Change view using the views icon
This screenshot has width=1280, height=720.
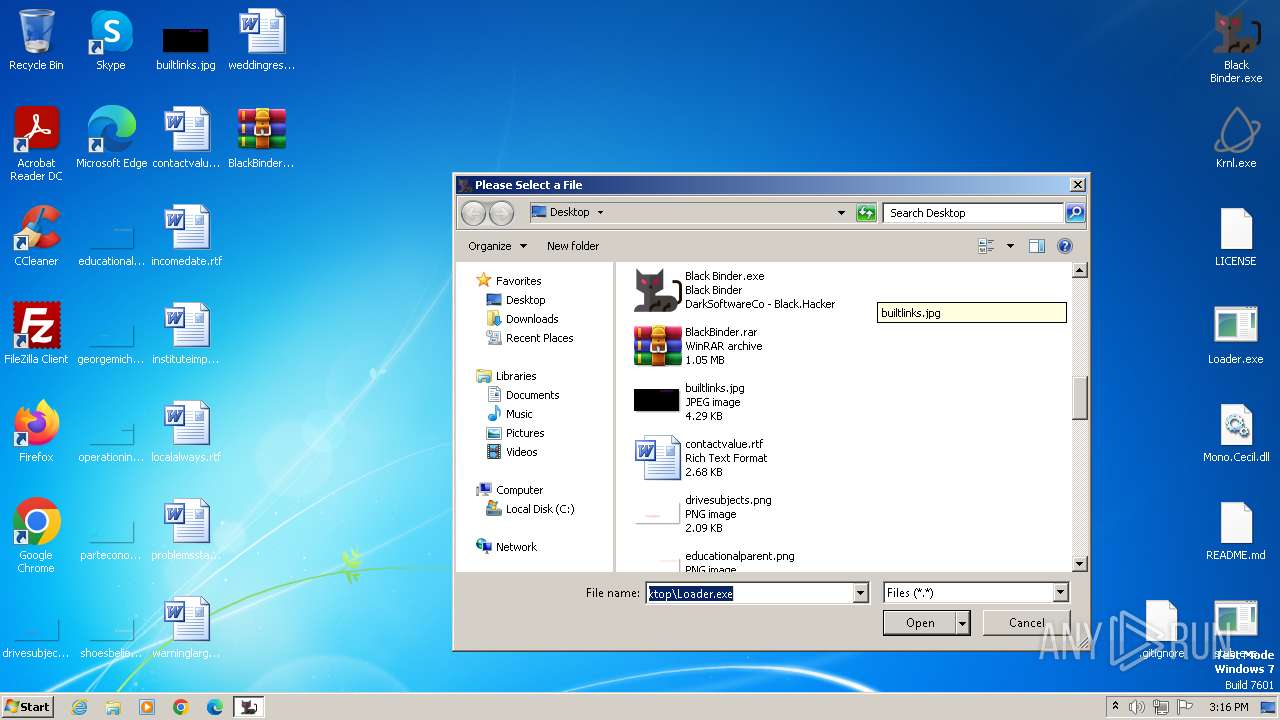pos(987,246)
